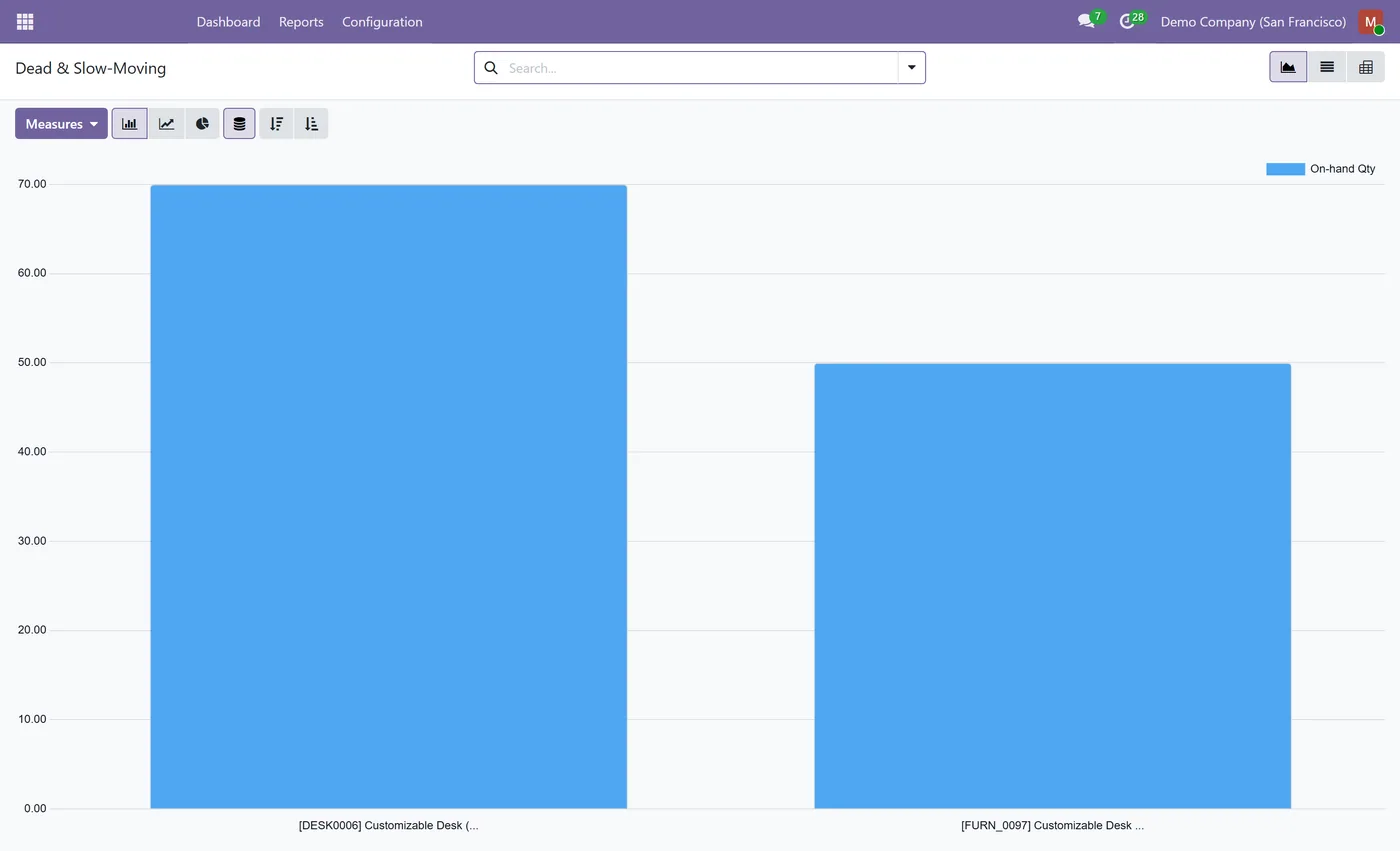Click the [FURN_0097] Customizable Desk bar

click(x=1052, y=585)
